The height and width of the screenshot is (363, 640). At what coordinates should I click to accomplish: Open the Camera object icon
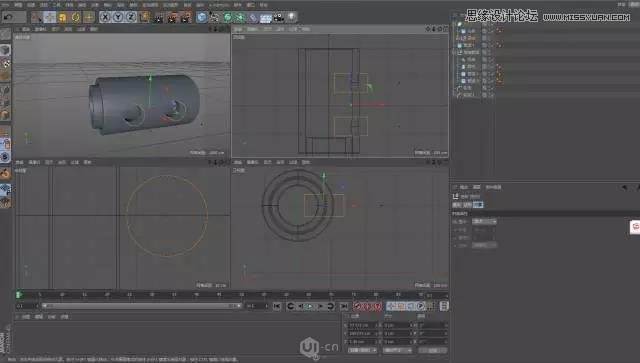click(x=279, y=17)
